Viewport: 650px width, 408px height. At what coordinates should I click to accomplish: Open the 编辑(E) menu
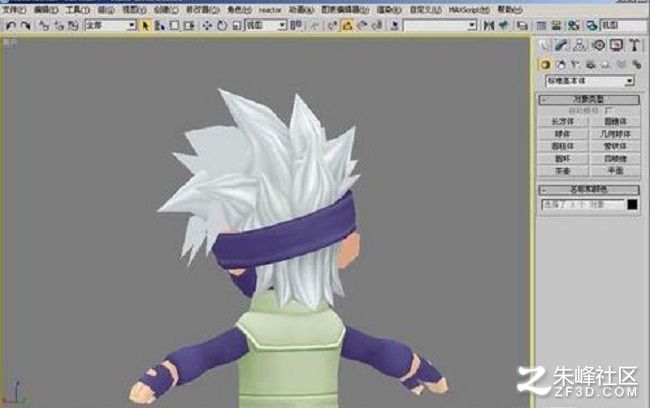click(46, 9)
